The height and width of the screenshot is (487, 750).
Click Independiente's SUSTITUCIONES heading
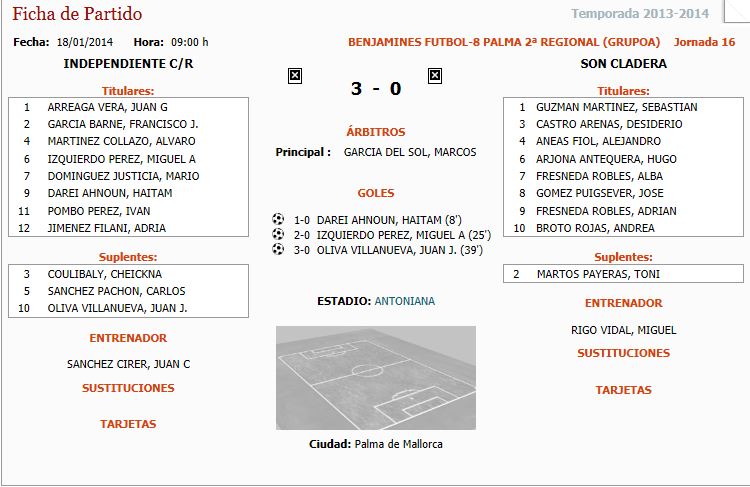pyautogui.click(x=128, y=388)
